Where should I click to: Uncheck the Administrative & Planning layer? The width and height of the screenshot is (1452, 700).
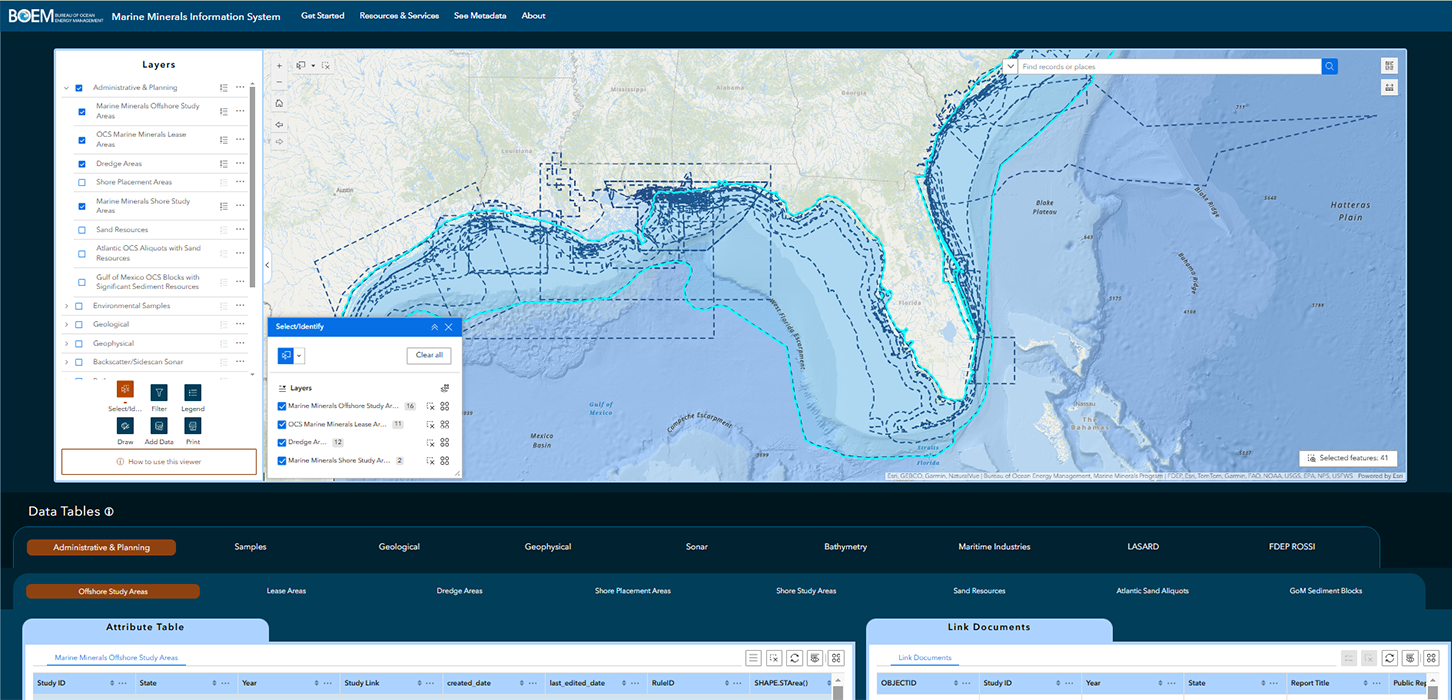79,87
